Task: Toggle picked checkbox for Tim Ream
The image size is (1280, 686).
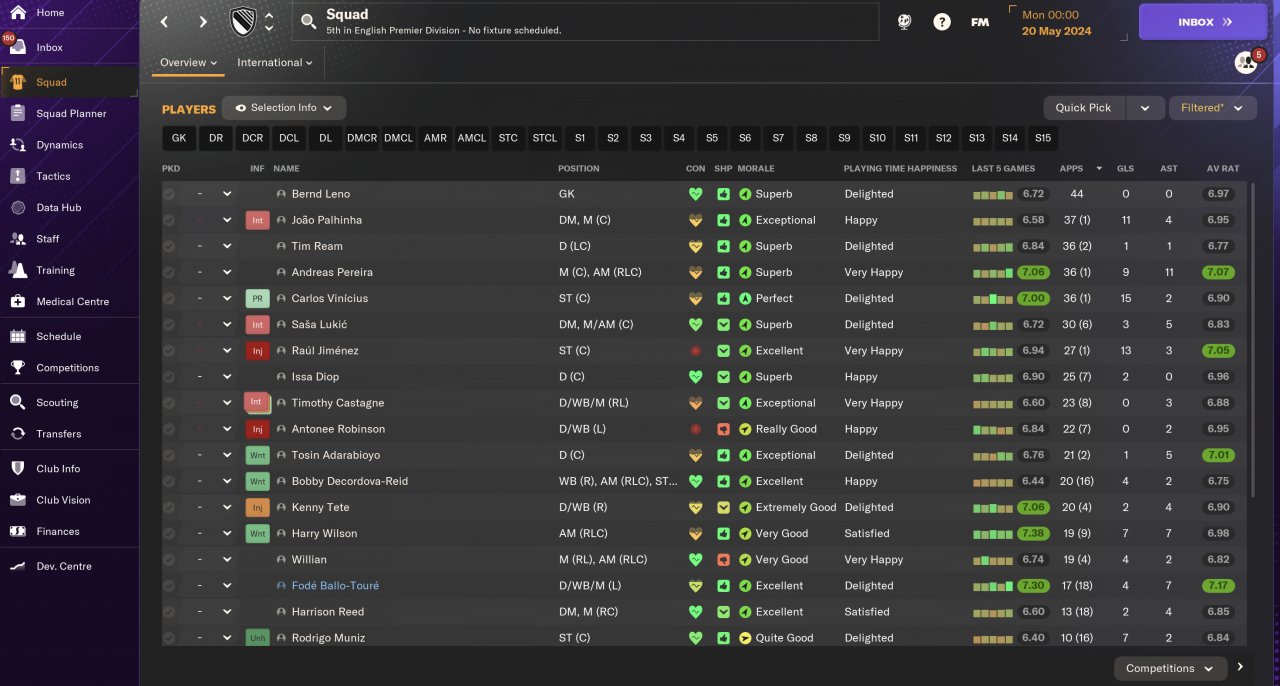Action: click(x=169, y=246)
